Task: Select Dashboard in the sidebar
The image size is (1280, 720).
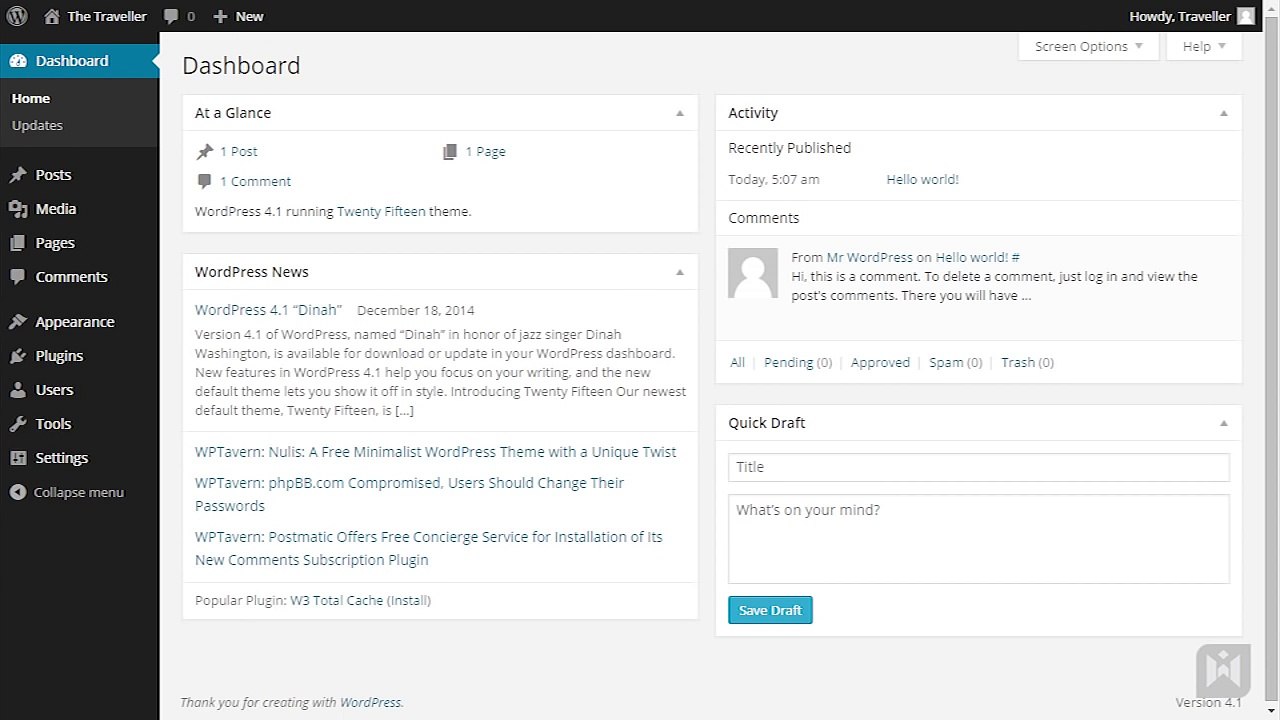Action: click(72, 61)
